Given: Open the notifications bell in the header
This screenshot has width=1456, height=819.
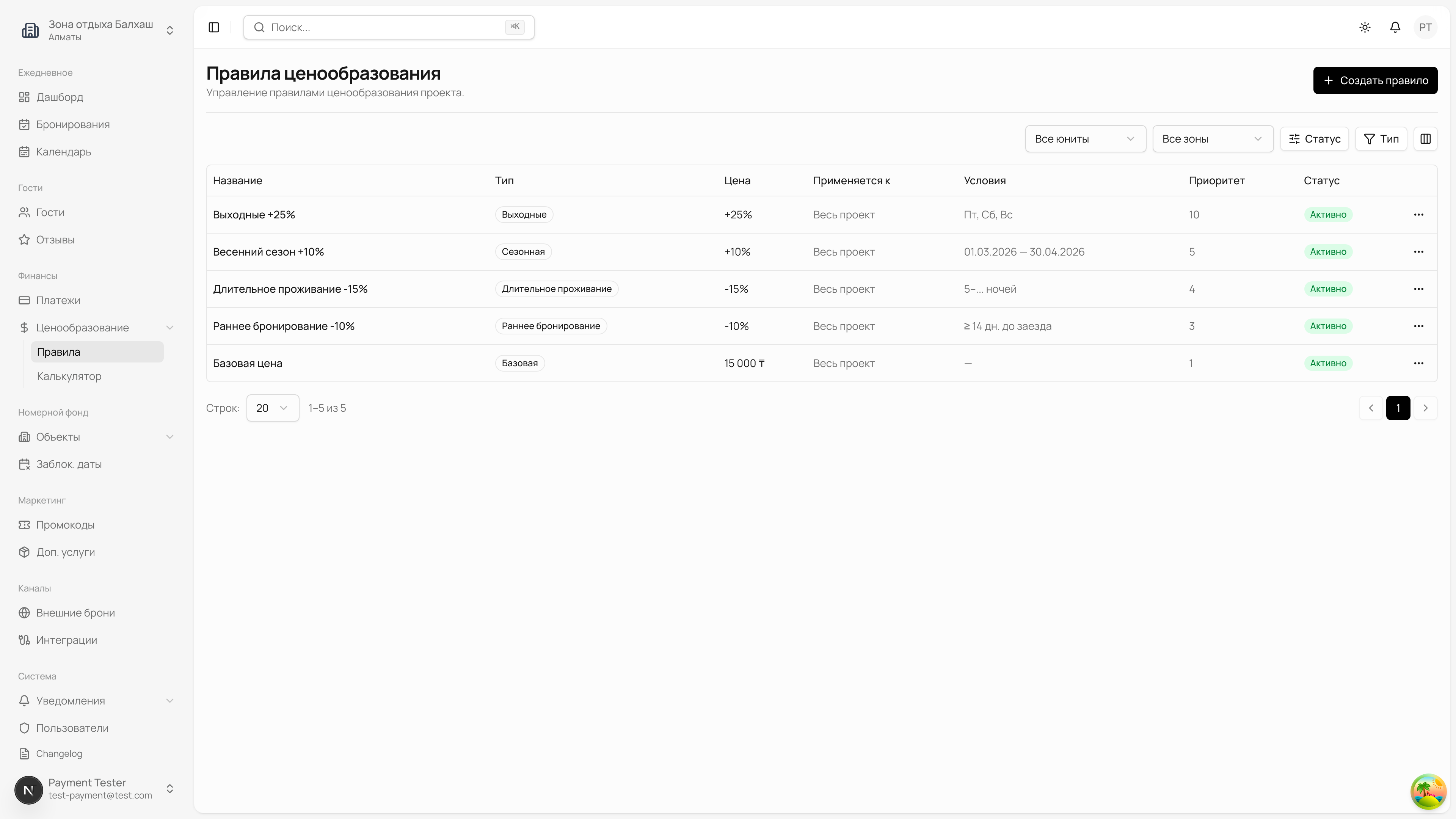Looking at the screenshot, I should (x=1395, y=27).
